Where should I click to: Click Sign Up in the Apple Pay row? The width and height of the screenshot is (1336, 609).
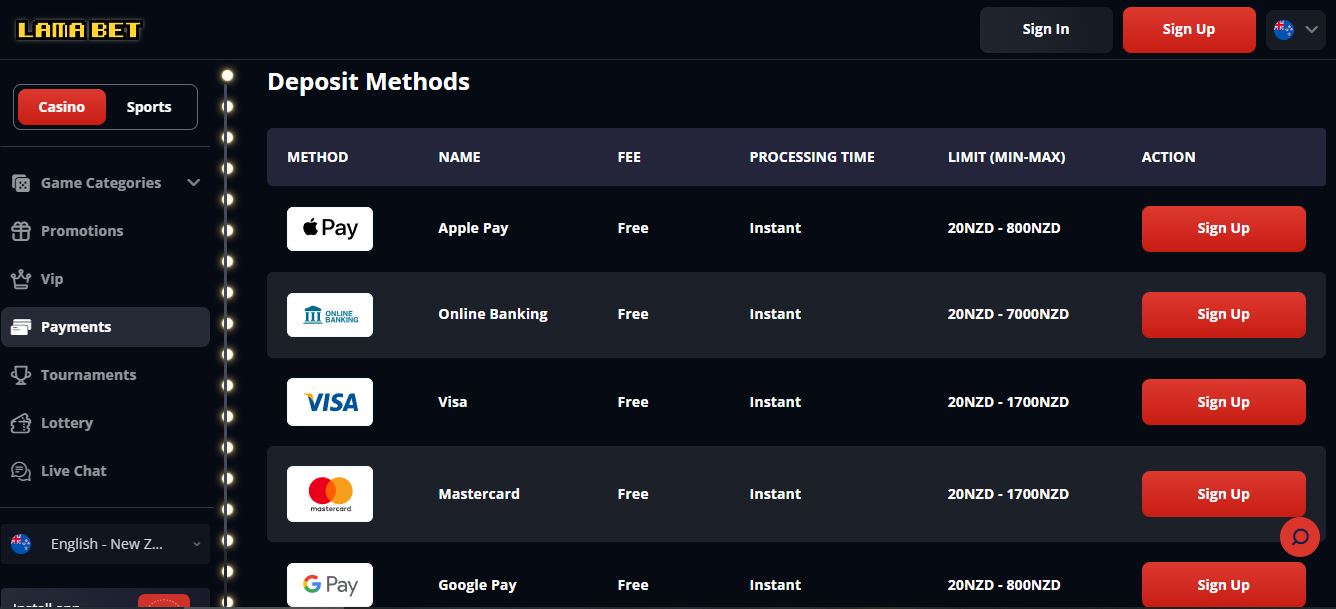click(1224, 229)
